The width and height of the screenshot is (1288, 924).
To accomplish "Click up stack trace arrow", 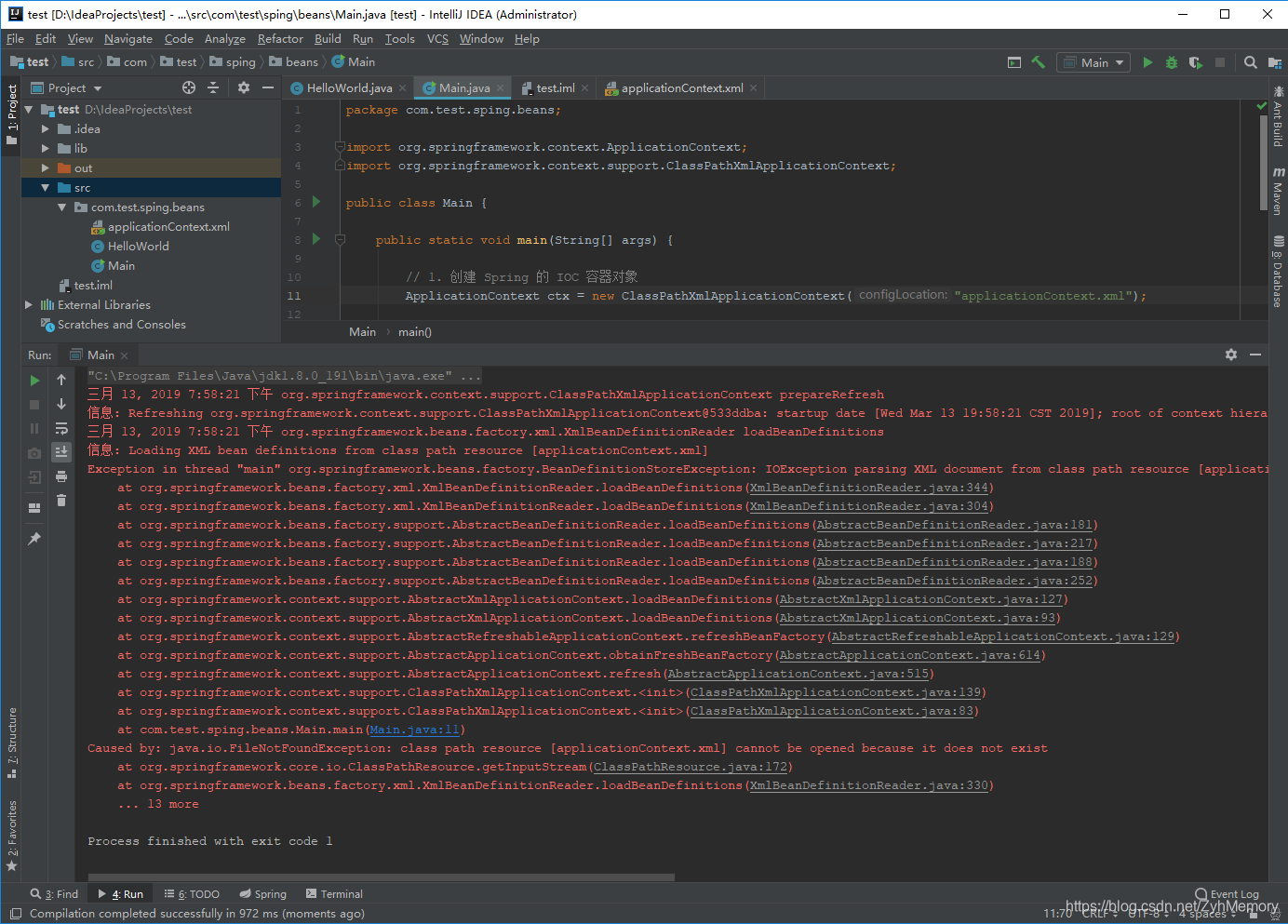I will (61, 380).
